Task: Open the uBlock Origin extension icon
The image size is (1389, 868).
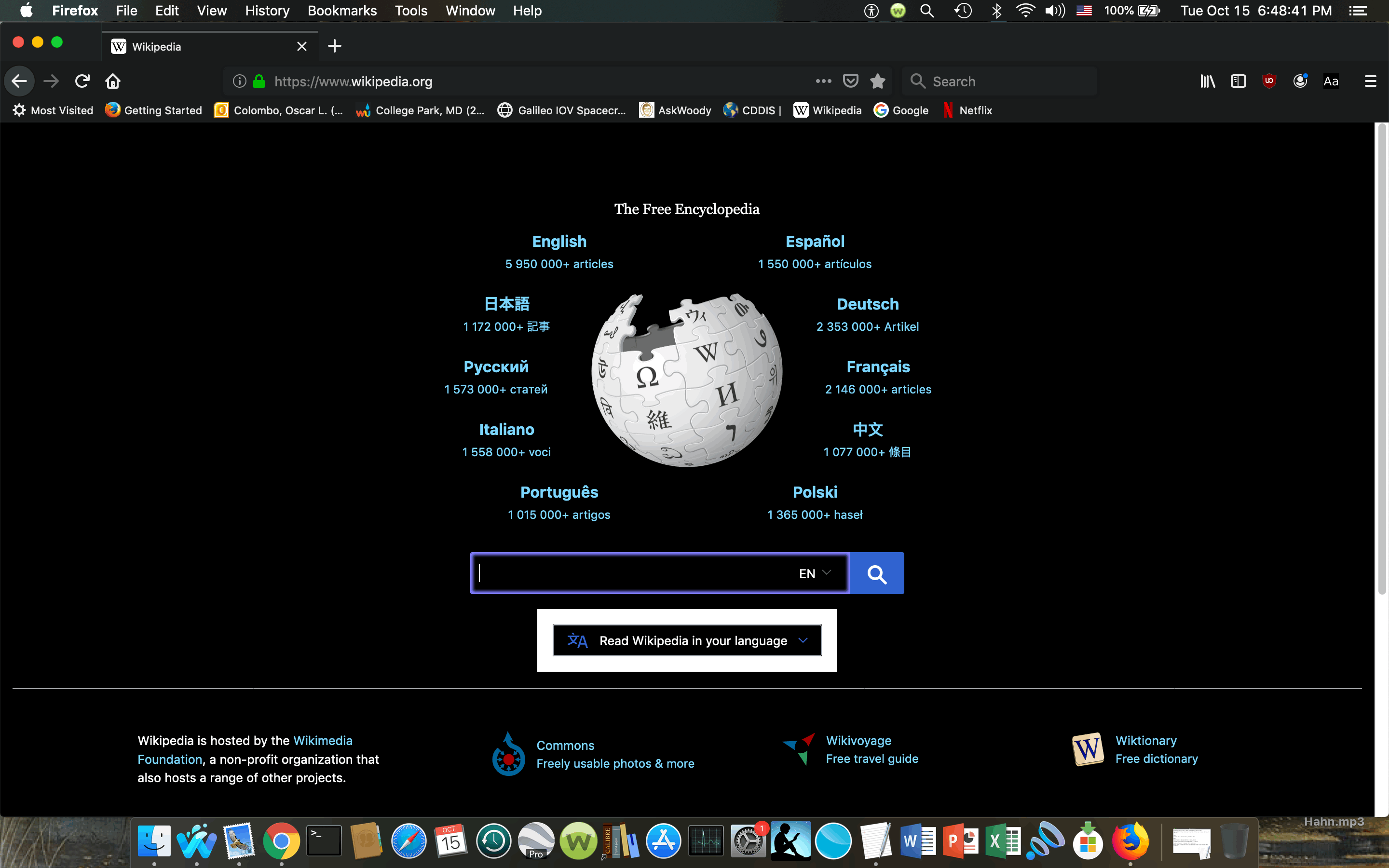Action: 1269,81
